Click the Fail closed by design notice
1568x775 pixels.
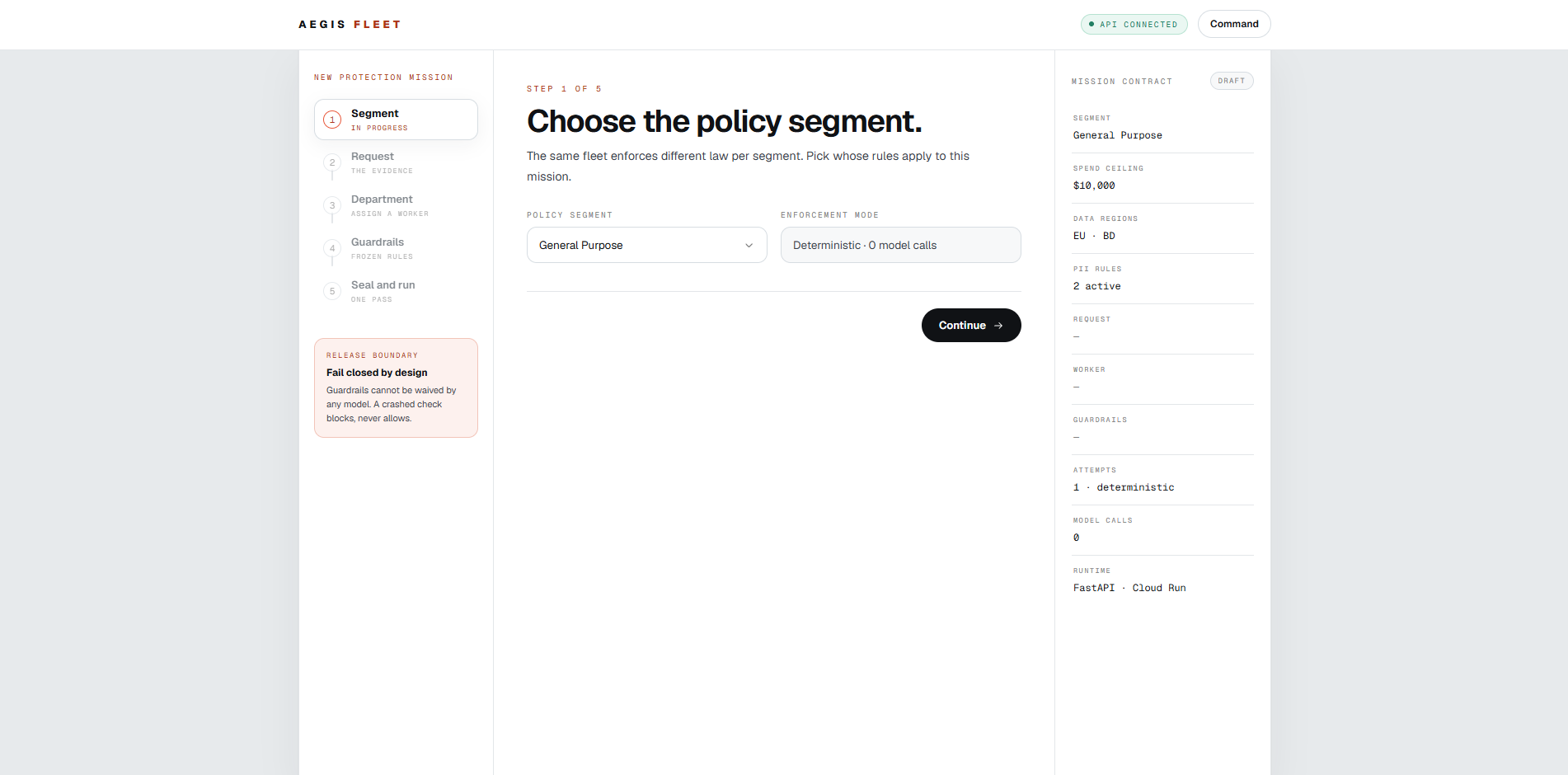click(396, 387)
